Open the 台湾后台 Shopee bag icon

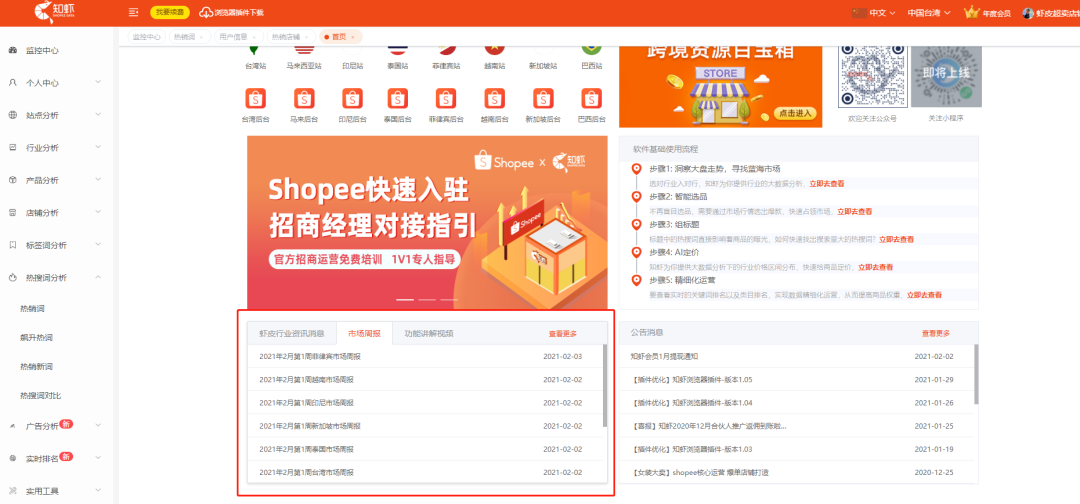click(256, 98)
